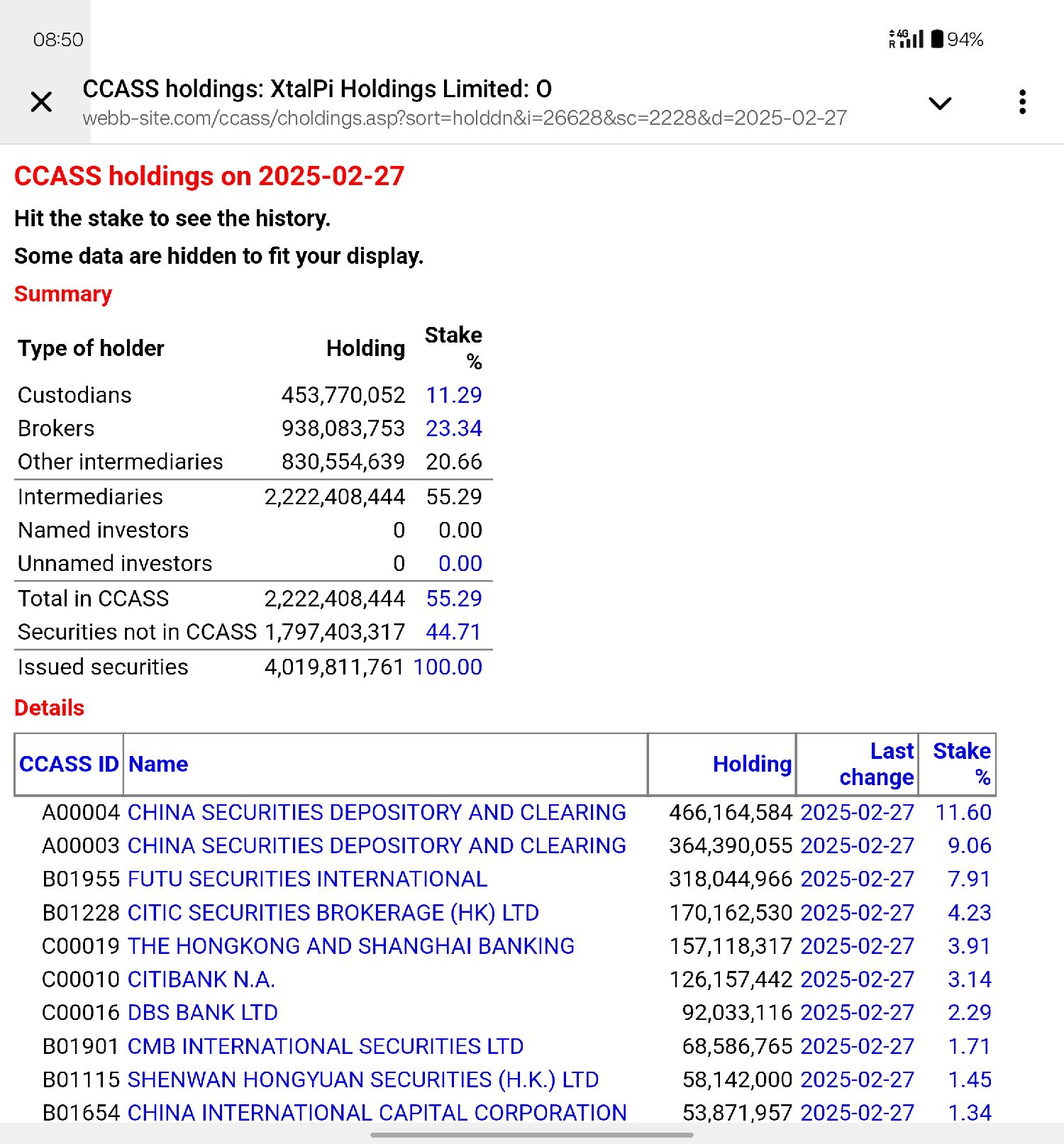Viewport: 1064px width, 1144px height.
Task: View stake history 9.06 for A00003
Action: tap(970, 845)
